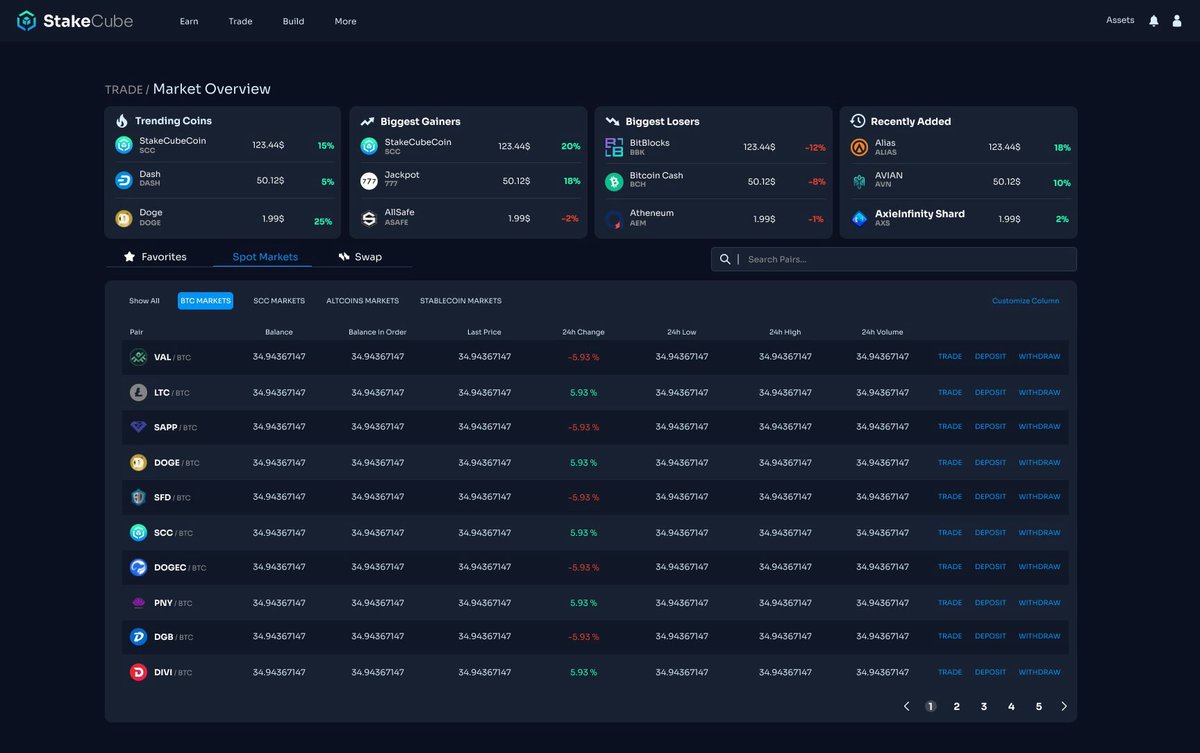The height and width of the screenshot is (753, 1200).
Task: Click the SFD pair icon
Action: [138, 497]
